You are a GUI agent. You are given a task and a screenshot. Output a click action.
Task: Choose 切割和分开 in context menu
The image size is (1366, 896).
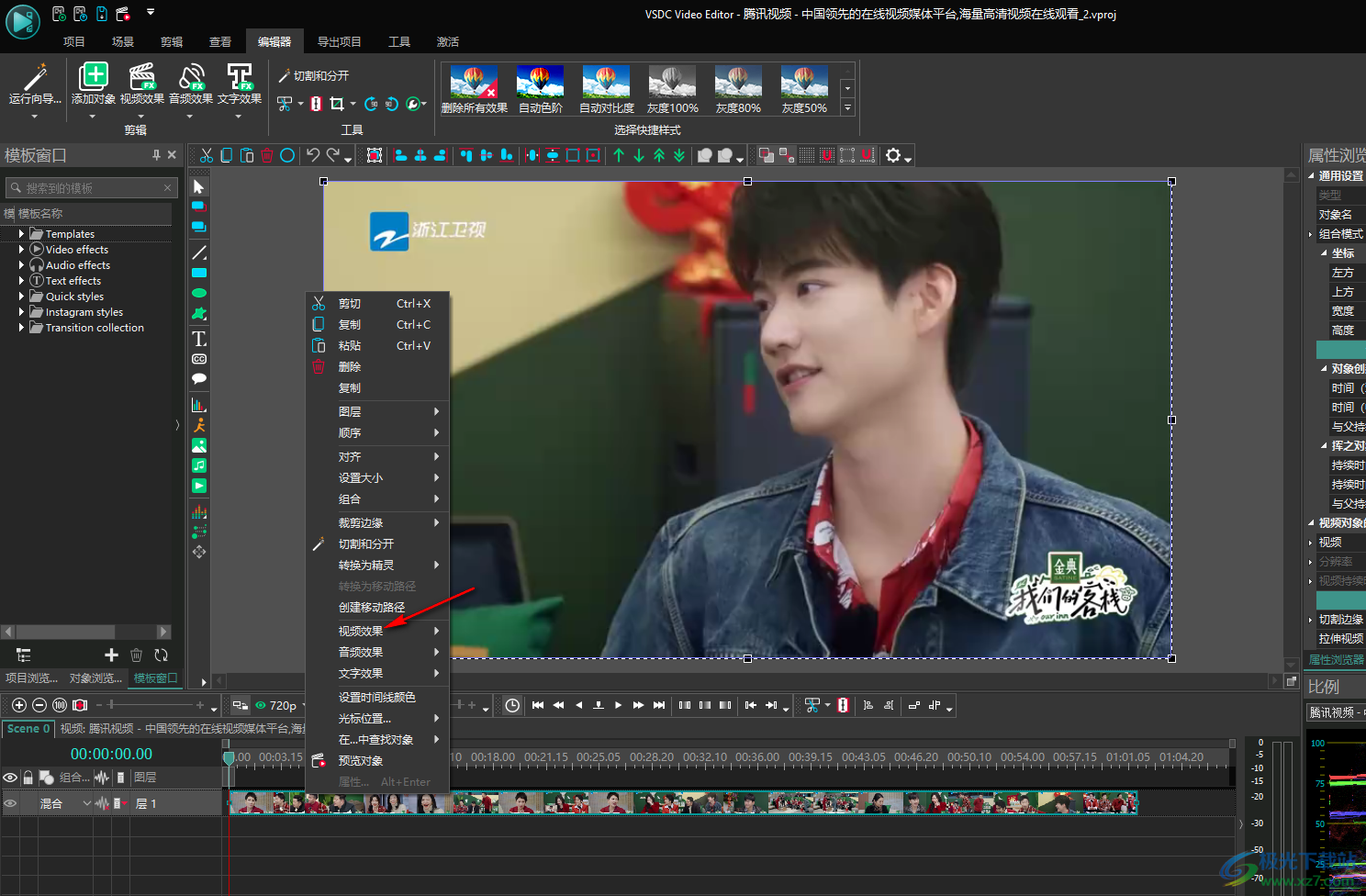point(377,543)
